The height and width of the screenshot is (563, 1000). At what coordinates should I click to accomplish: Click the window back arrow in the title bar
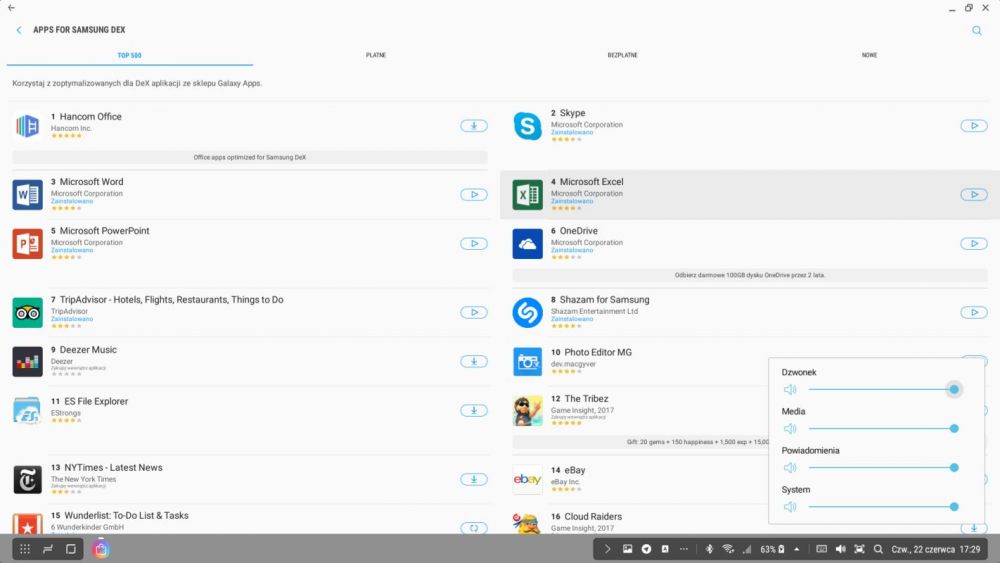pos(11,8)
